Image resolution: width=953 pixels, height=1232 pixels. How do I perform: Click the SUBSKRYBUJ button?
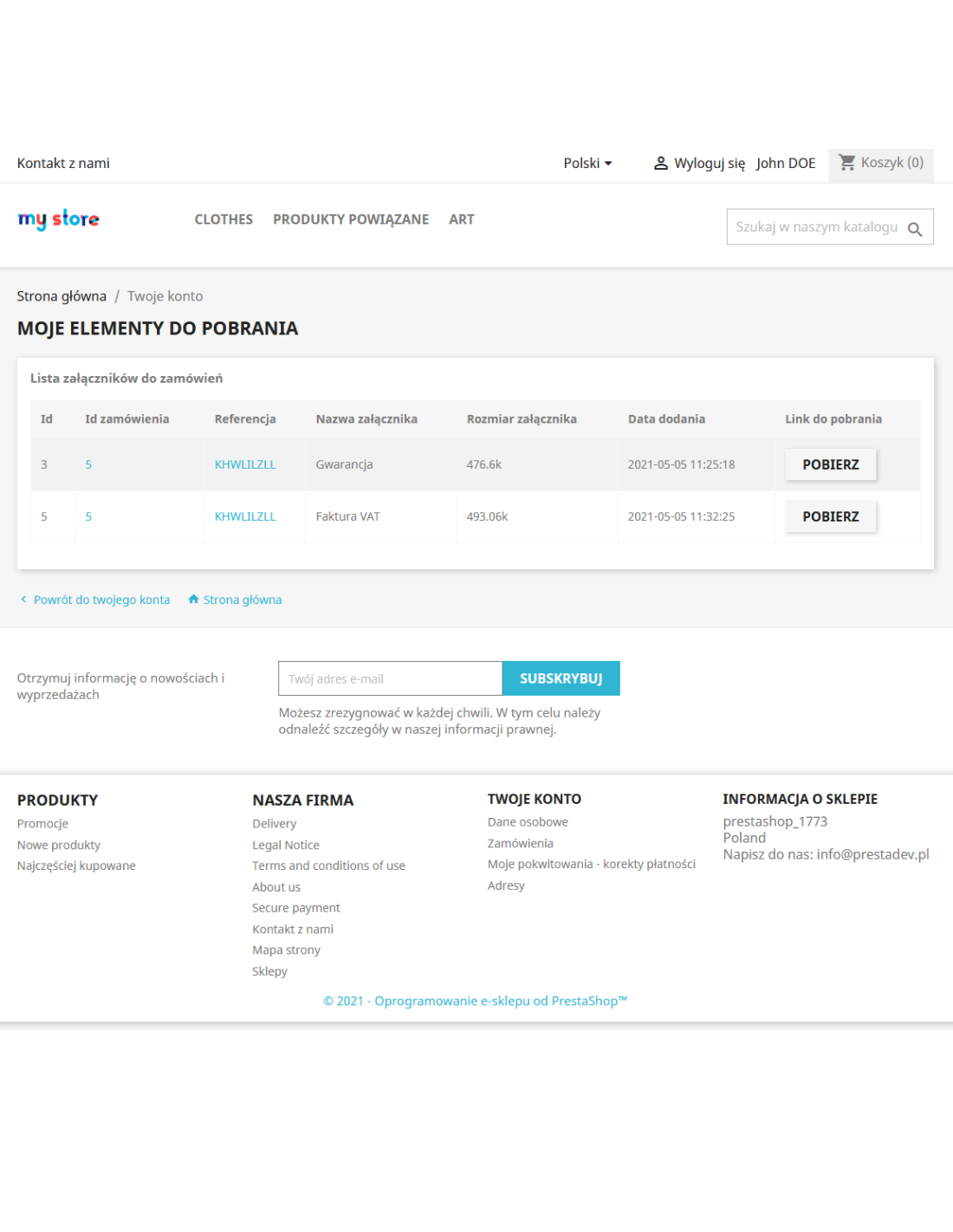pos(561,678)
